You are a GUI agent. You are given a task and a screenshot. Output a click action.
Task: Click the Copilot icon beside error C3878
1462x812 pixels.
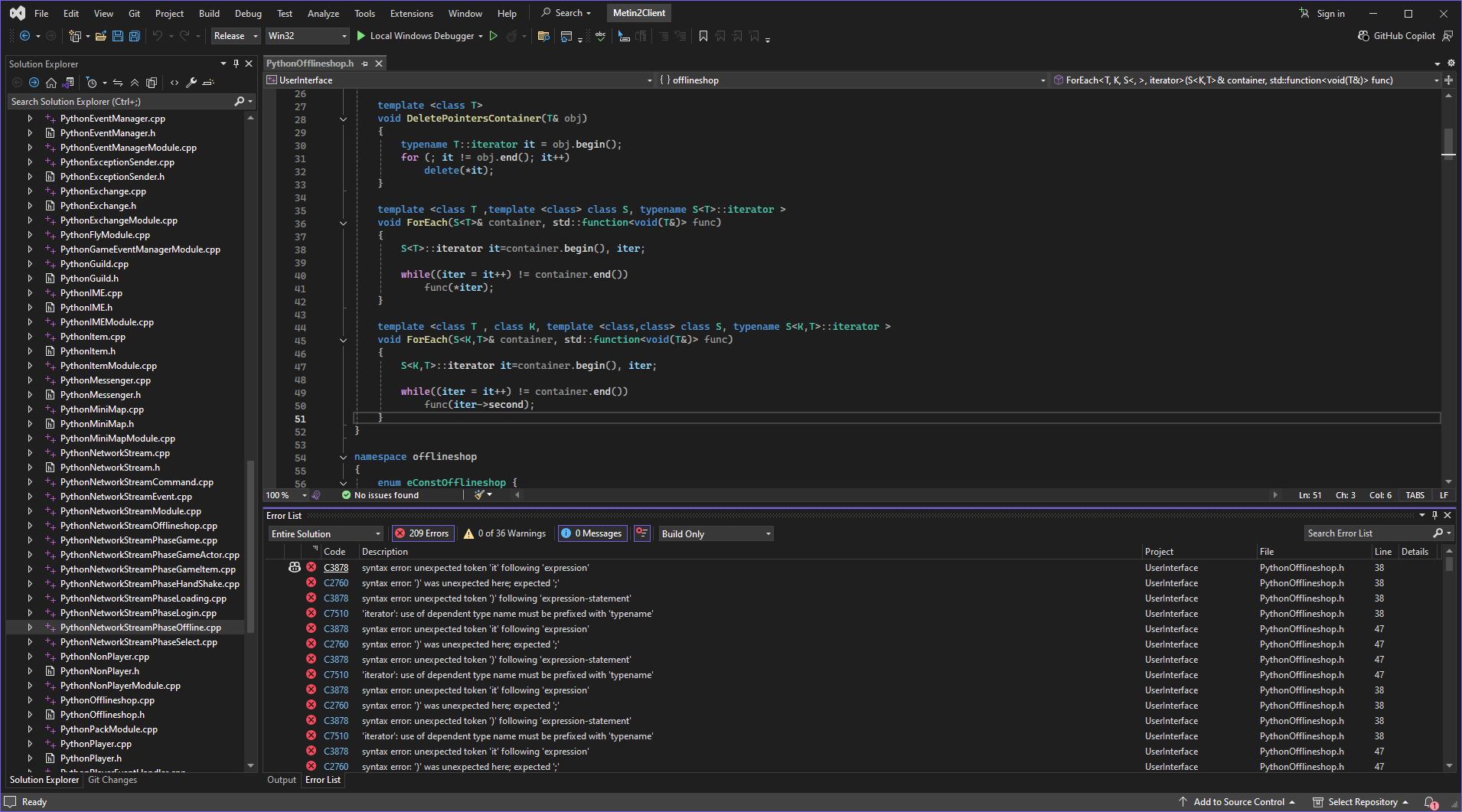(x=295, y=568)
